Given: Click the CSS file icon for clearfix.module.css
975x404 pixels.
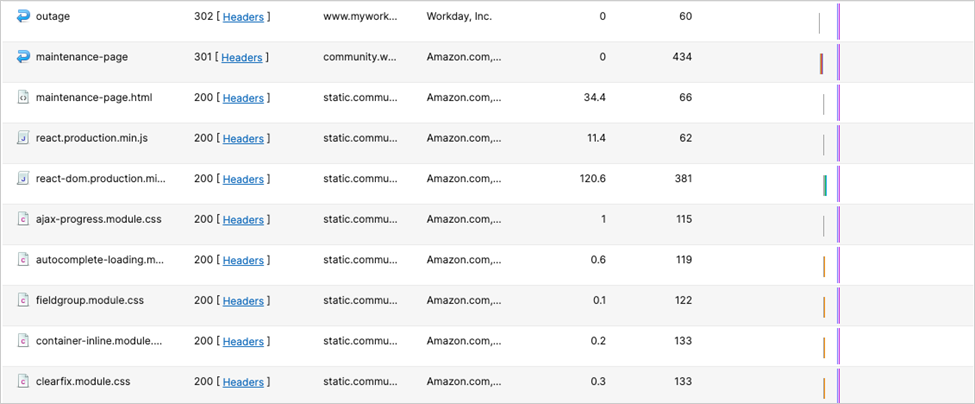Looking at the screenshot, I should (x=24, y=381).
